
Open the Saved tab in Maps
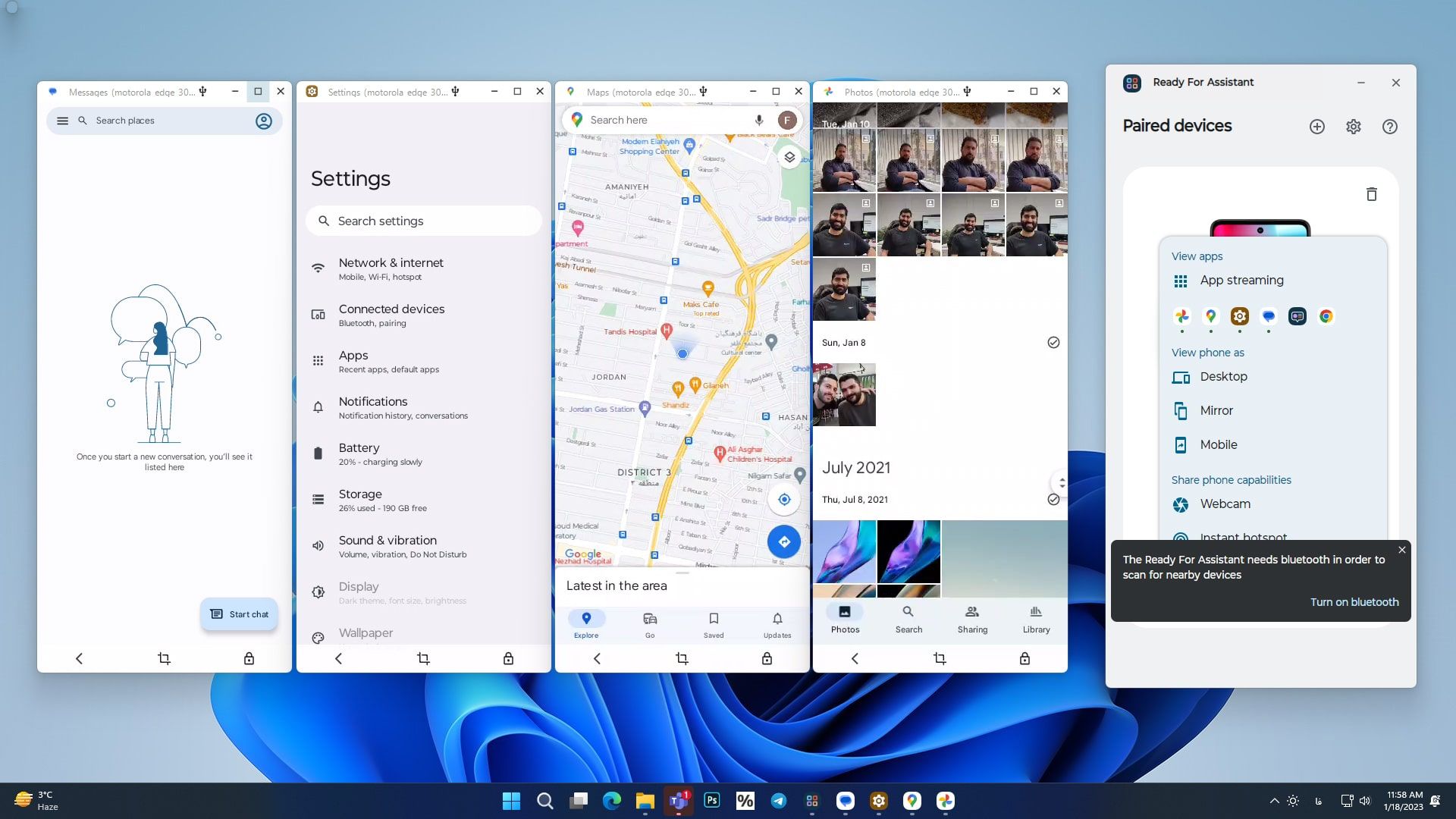713,624
